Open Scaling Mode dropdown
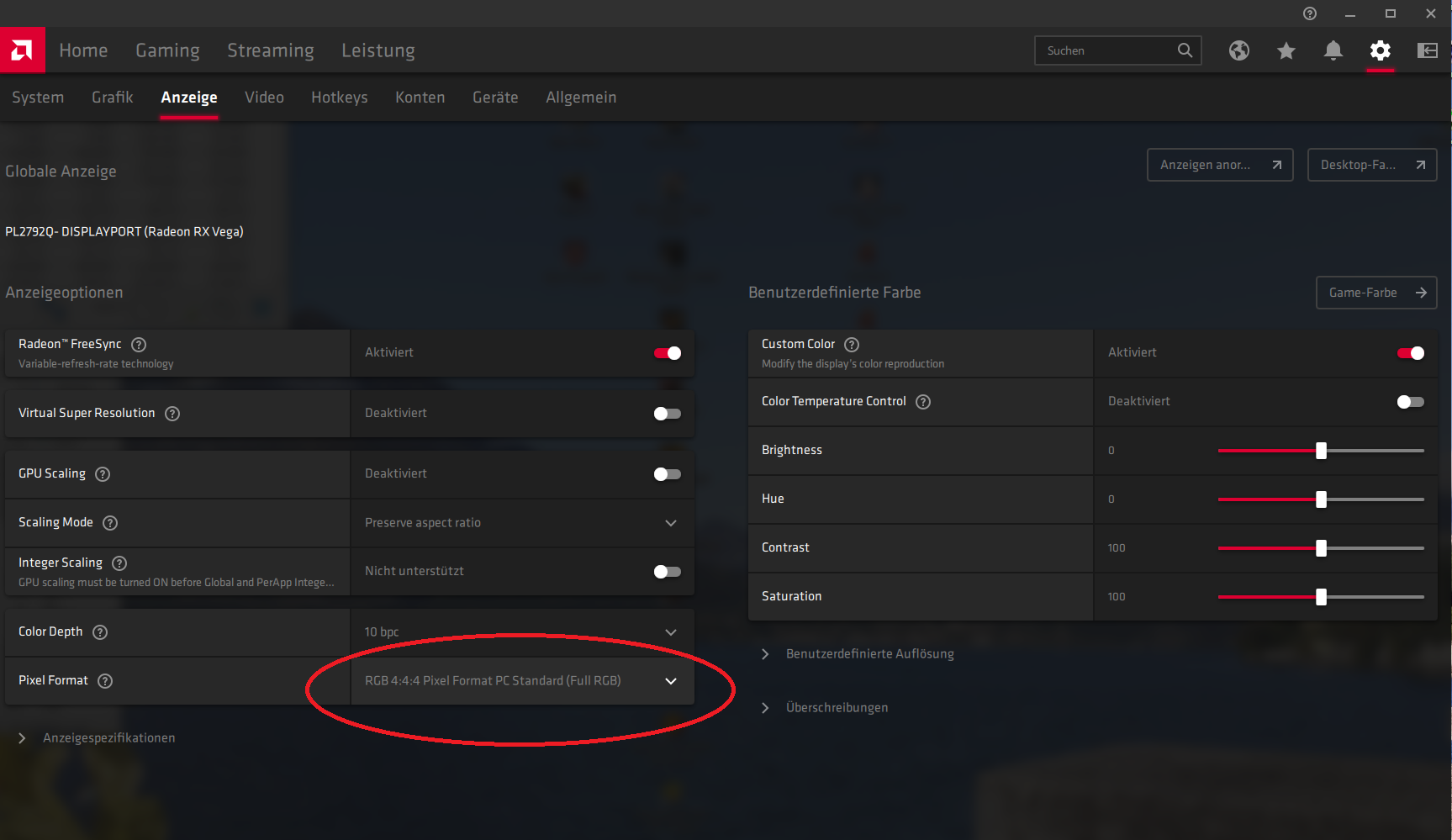This screenshot has width=1452, height=840. click(522, 523)
